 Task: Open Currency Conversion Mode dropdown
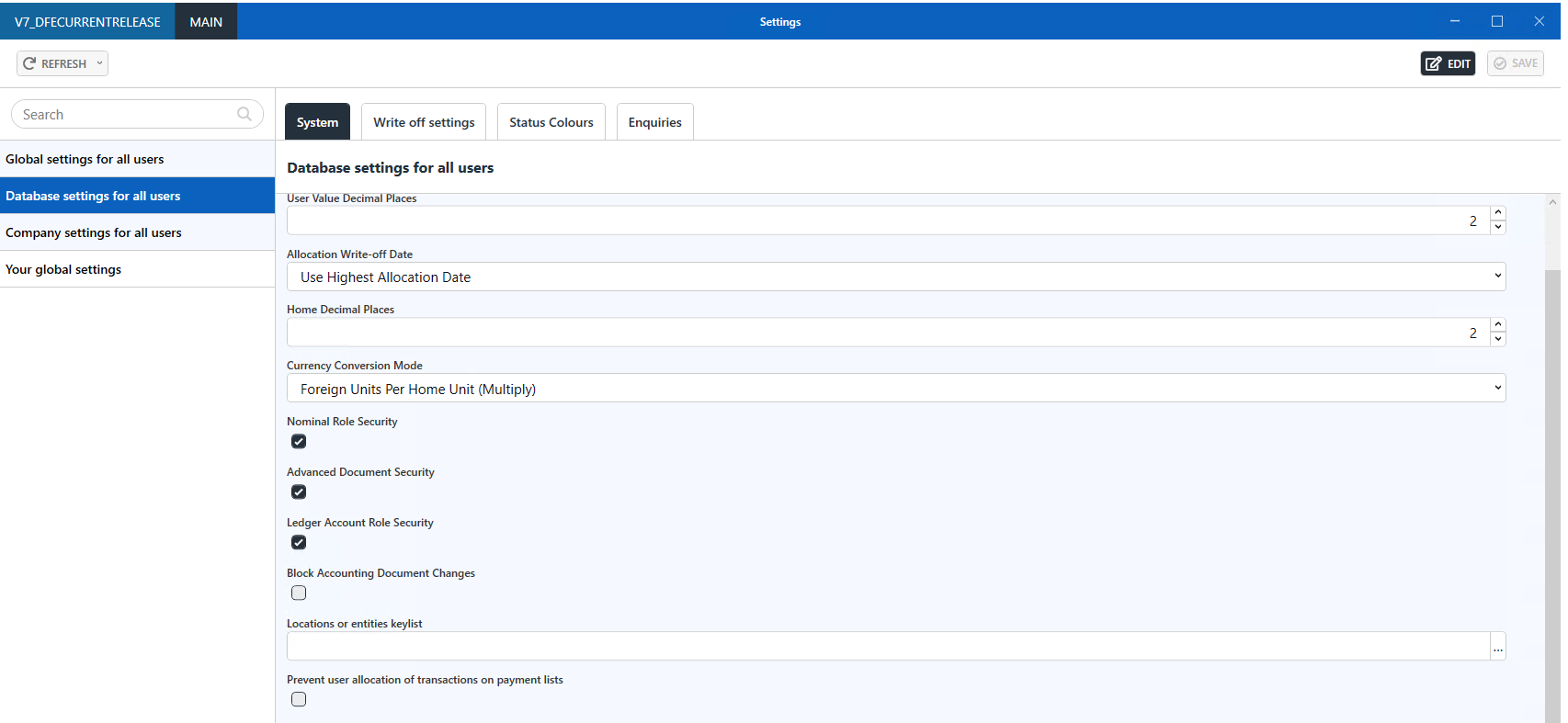[895, 389]
